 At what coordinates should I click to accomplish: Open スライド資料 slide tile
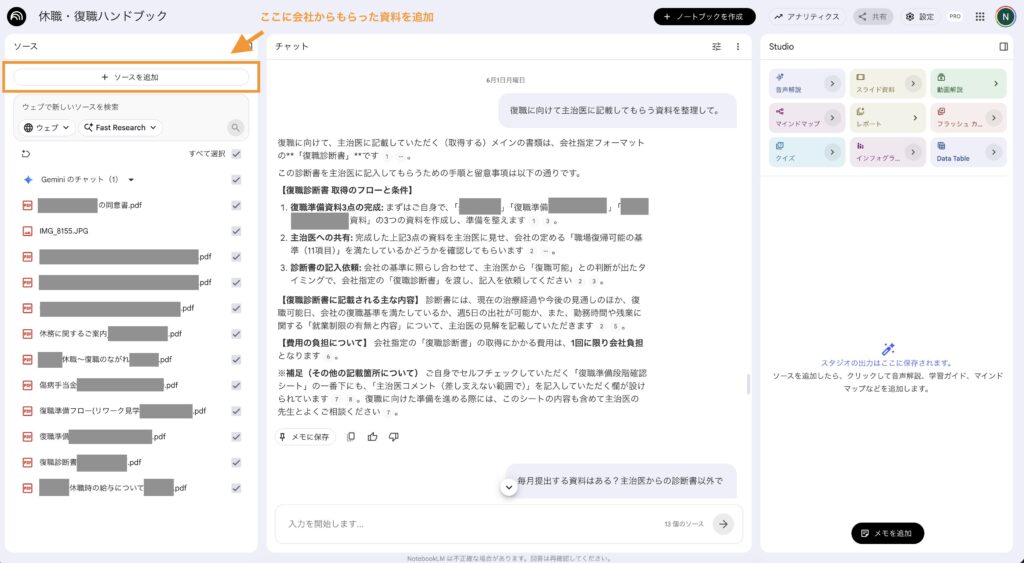[888, 84]
